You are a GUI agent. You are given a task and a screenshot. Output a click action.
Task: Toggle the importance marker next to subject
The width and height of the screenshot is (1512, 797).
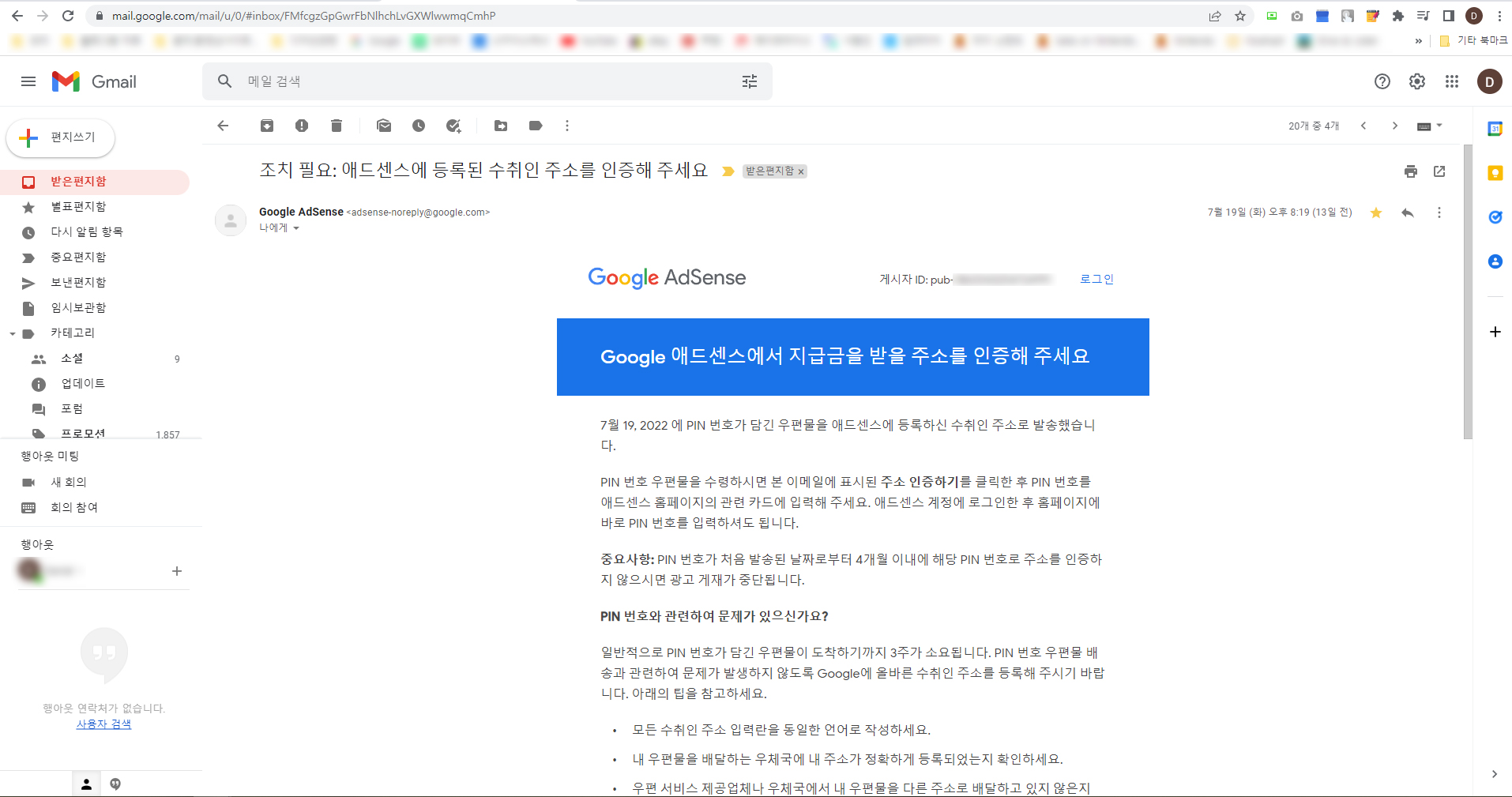(x=728, y=171)
